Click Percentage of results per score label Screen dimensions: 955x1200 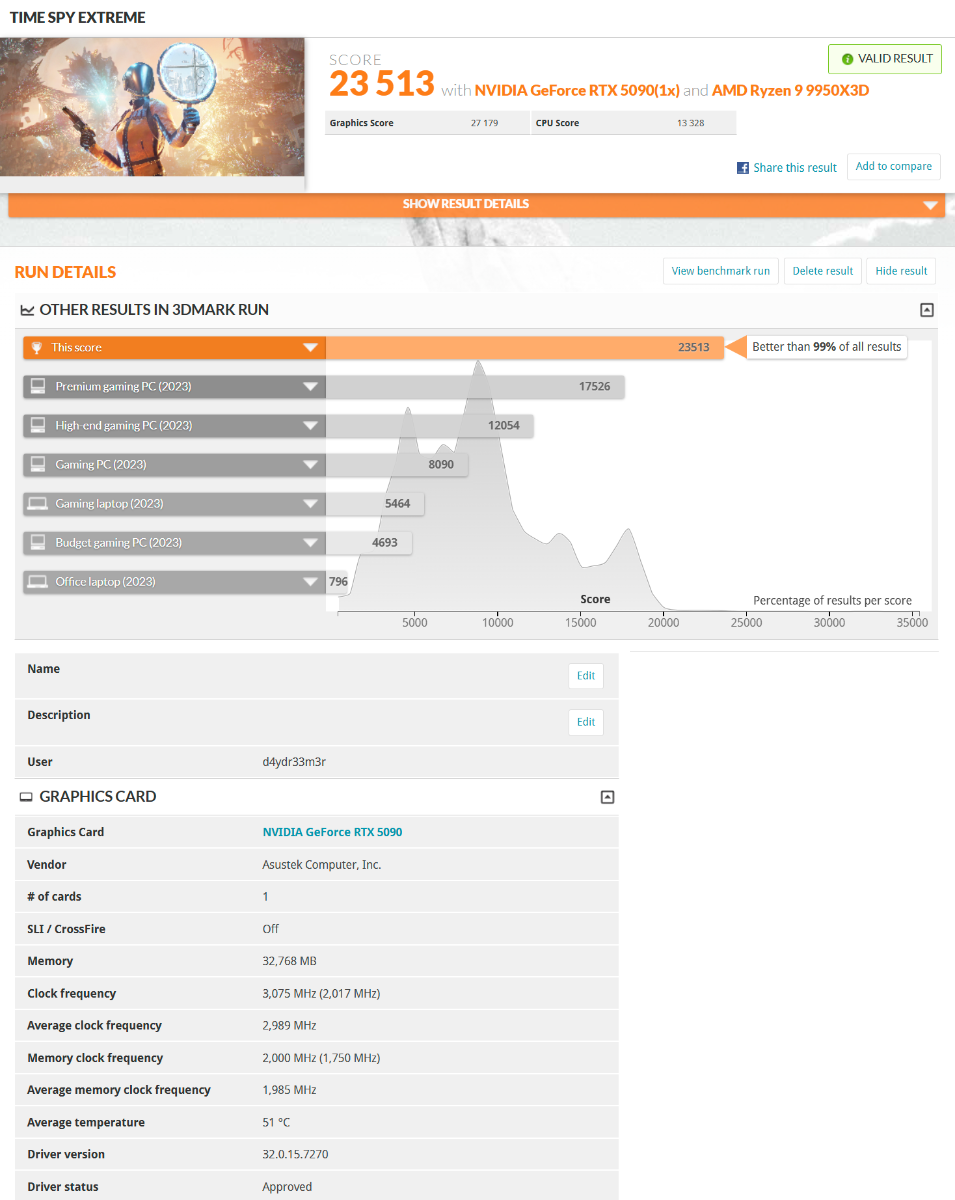(x=832, y=601)
